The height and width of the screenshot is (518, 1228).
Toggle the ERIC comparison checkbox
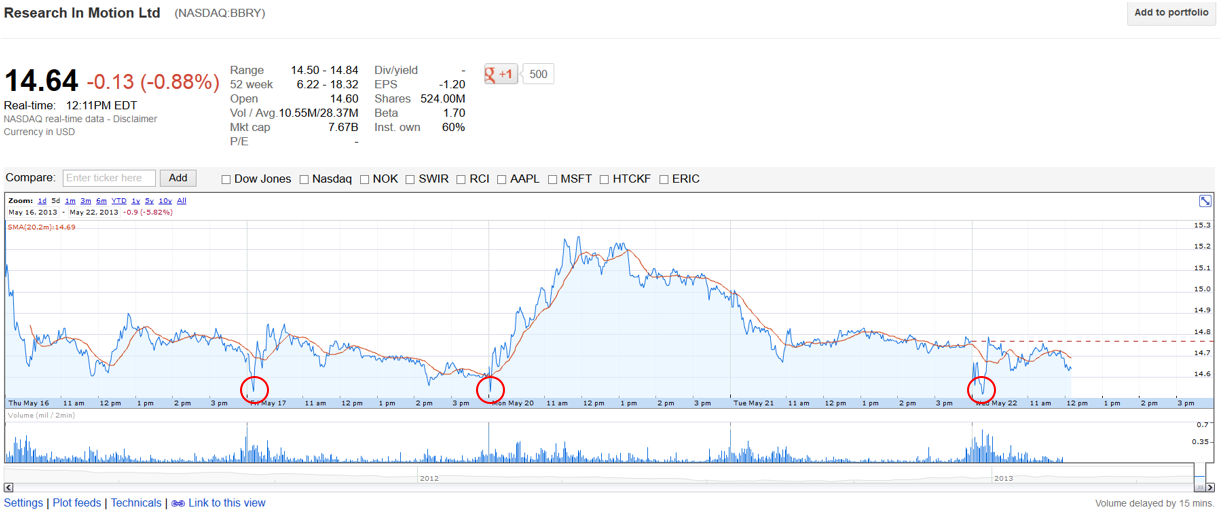click(x=664, y=180)
